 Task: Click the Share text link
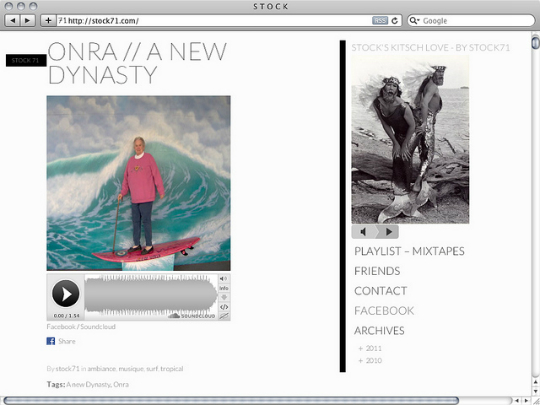point(67,341)
